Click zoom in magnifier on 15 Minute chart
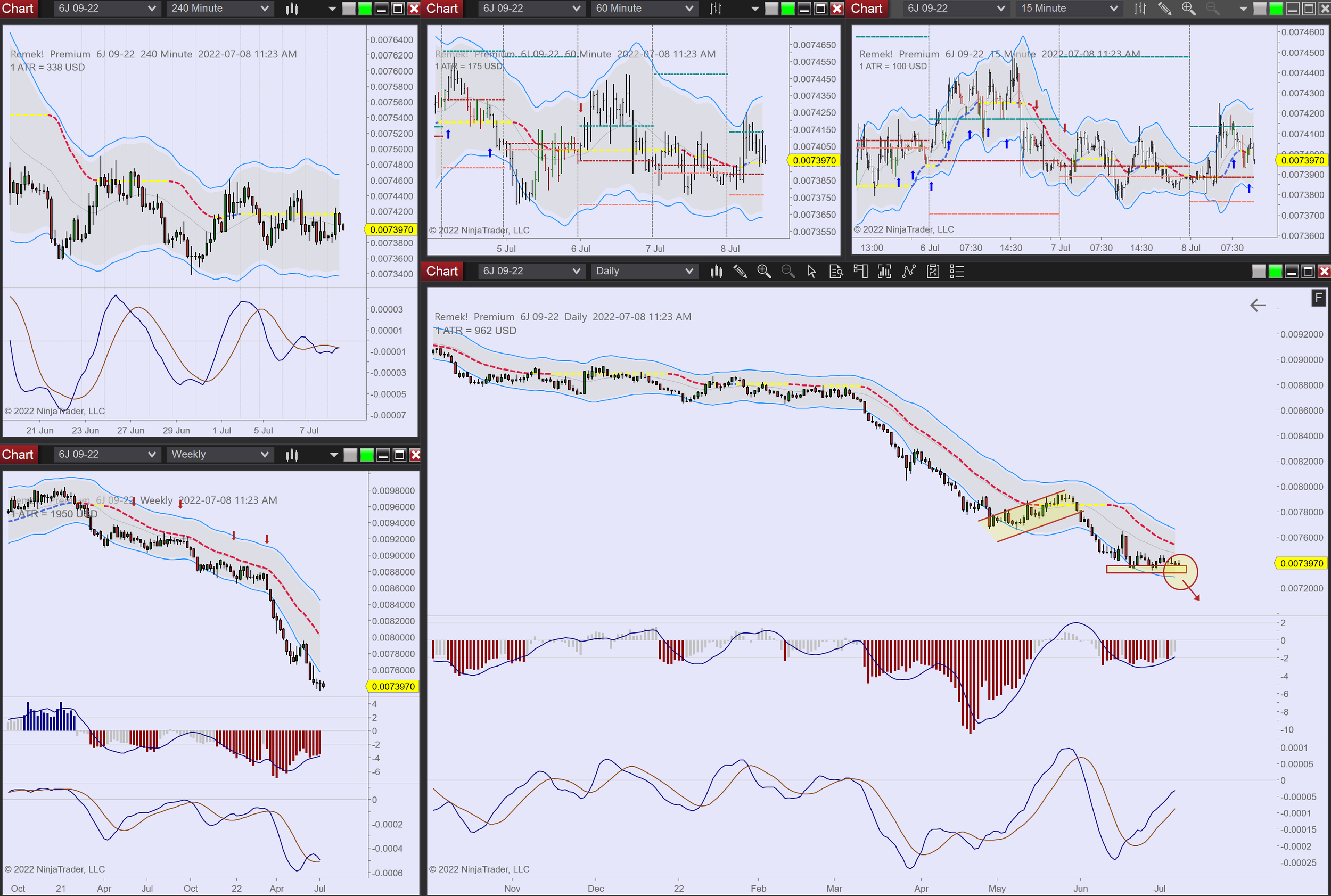 [1189, 9]
